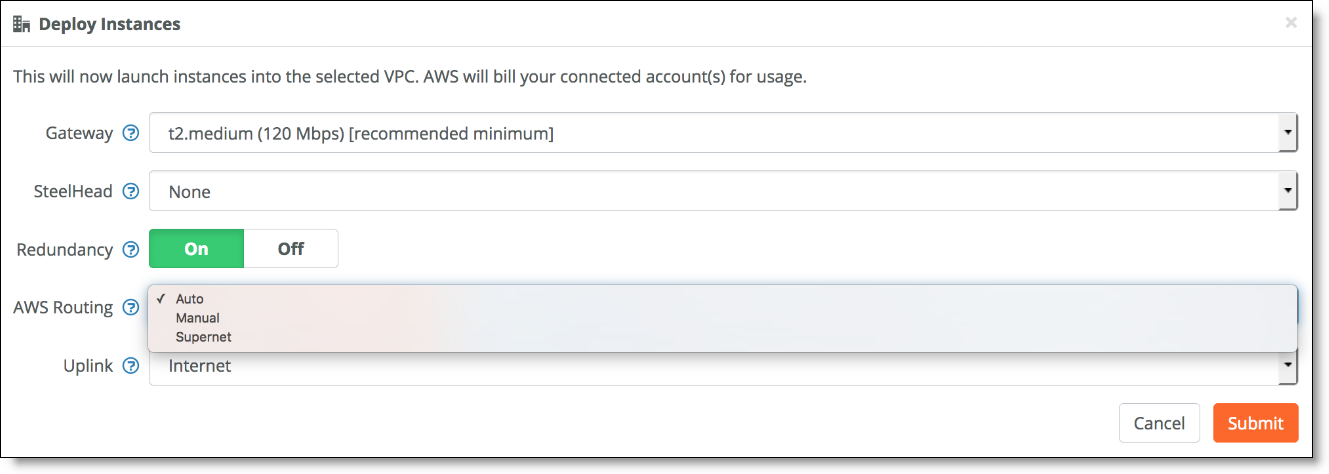Click the help icon next to Uplink

click(x=130, y=365)
